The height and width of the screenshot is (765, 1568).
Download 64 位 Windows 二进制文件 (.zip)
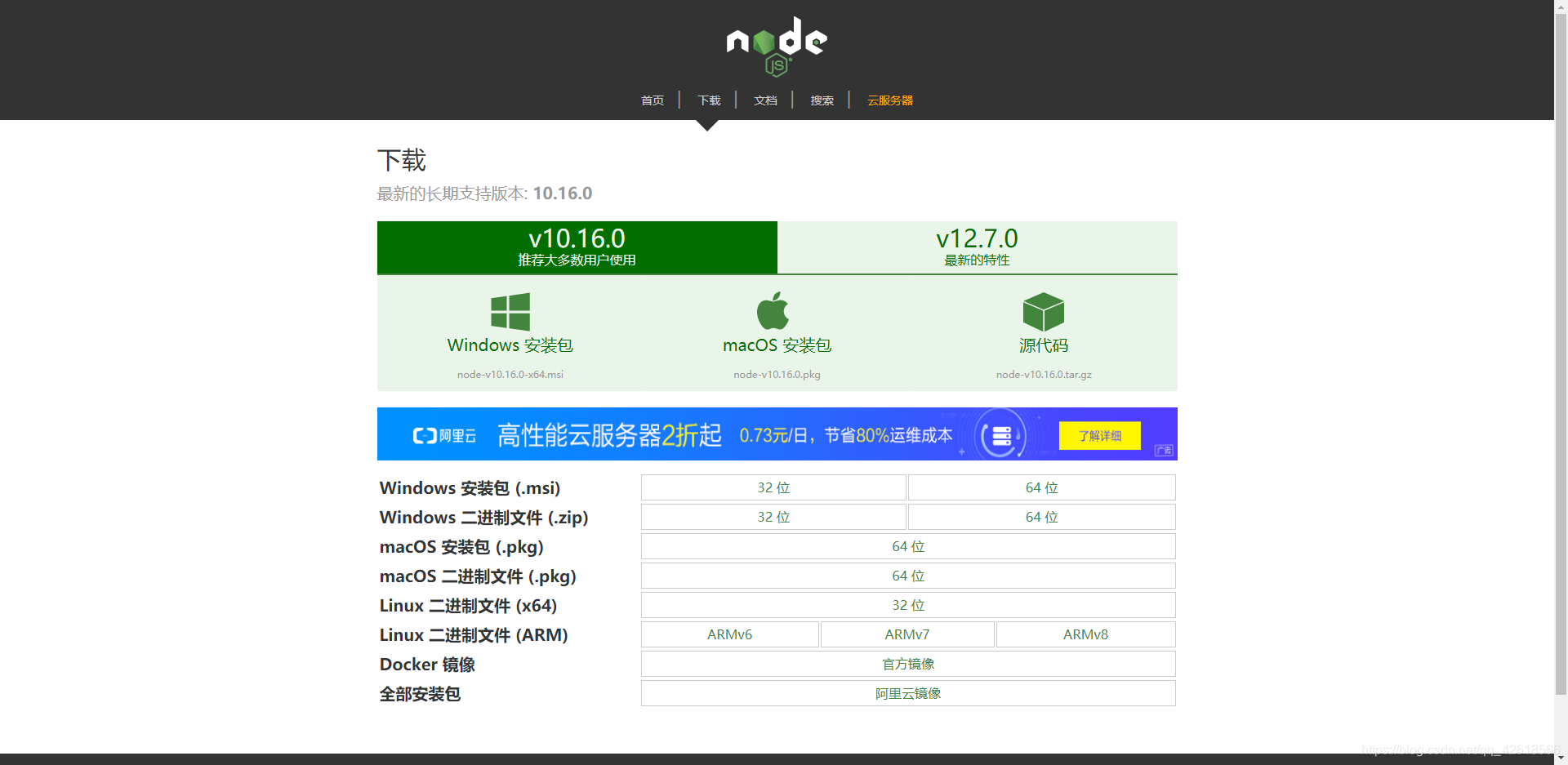(x=1042, y=517)
